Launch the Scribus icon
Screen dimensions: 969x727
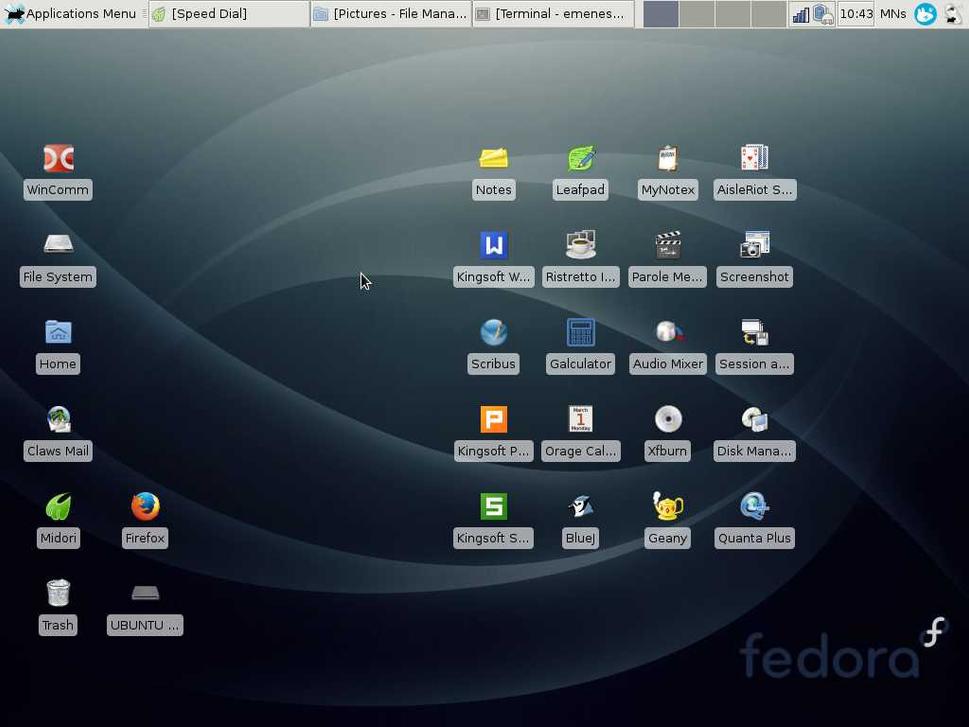[494, 333]
